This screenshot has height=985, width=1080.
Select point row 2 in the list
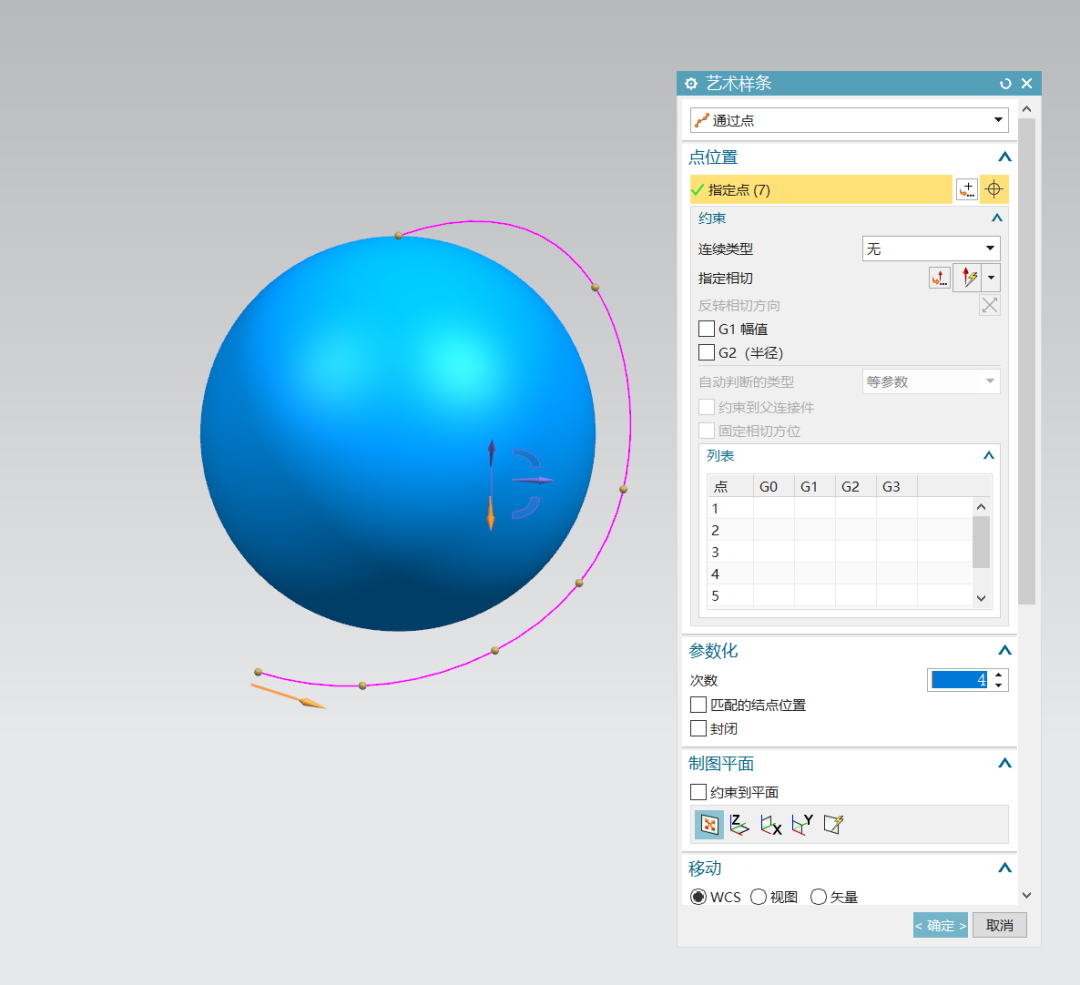coord(840,530)
